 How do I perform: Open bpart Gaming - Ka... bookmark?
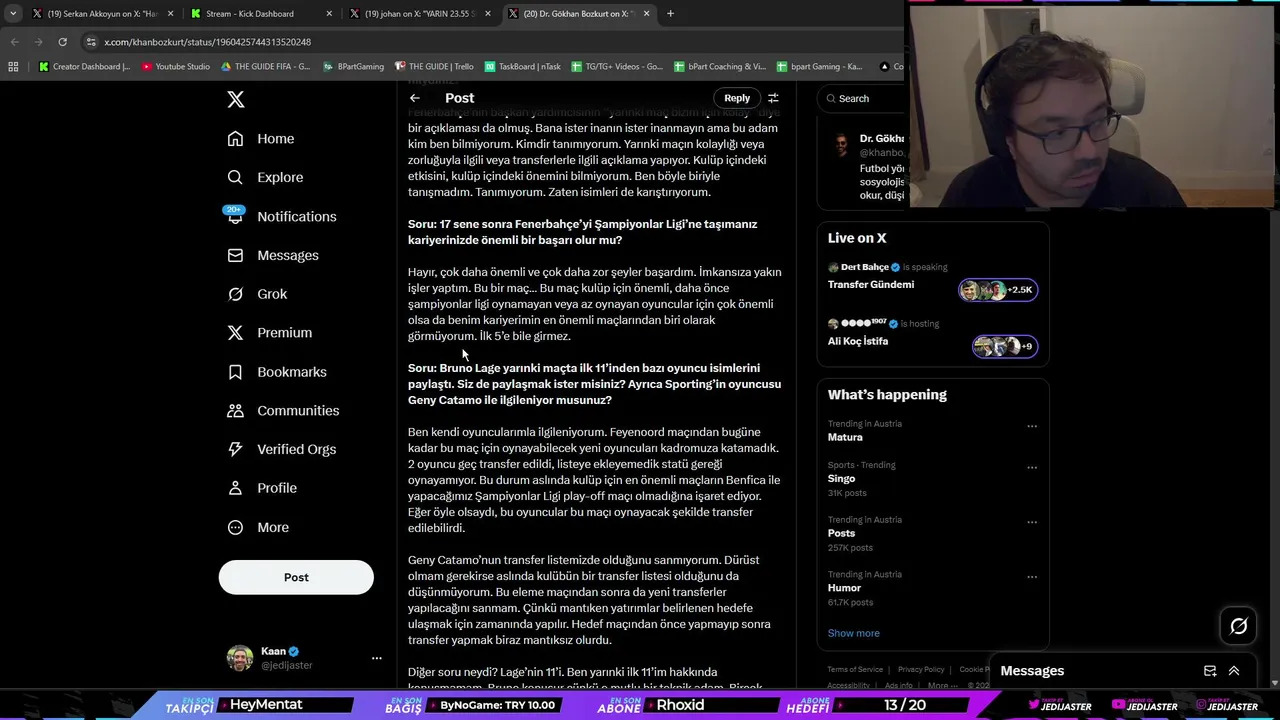point(819,67)
